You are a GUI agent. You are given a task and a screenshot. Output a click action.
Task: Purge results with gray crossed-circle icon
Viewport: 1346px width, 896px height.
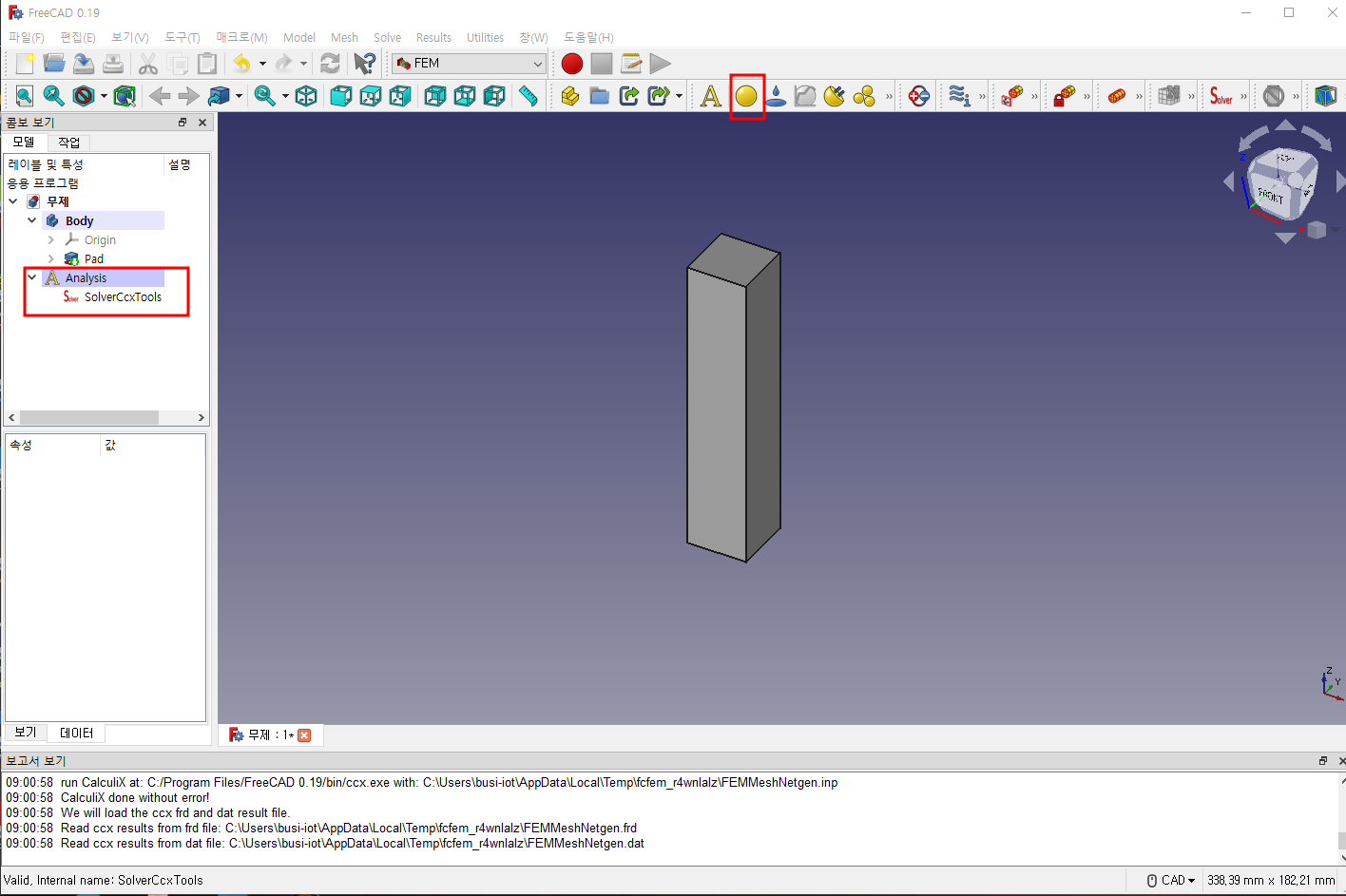click(x=1274, y=96)
